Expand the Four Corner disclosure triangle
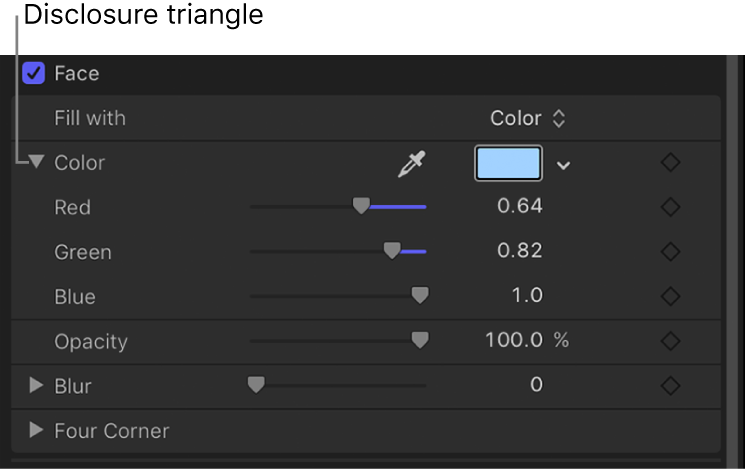The width and height of the screenshot is (747, 471). (x=37, y=430)
